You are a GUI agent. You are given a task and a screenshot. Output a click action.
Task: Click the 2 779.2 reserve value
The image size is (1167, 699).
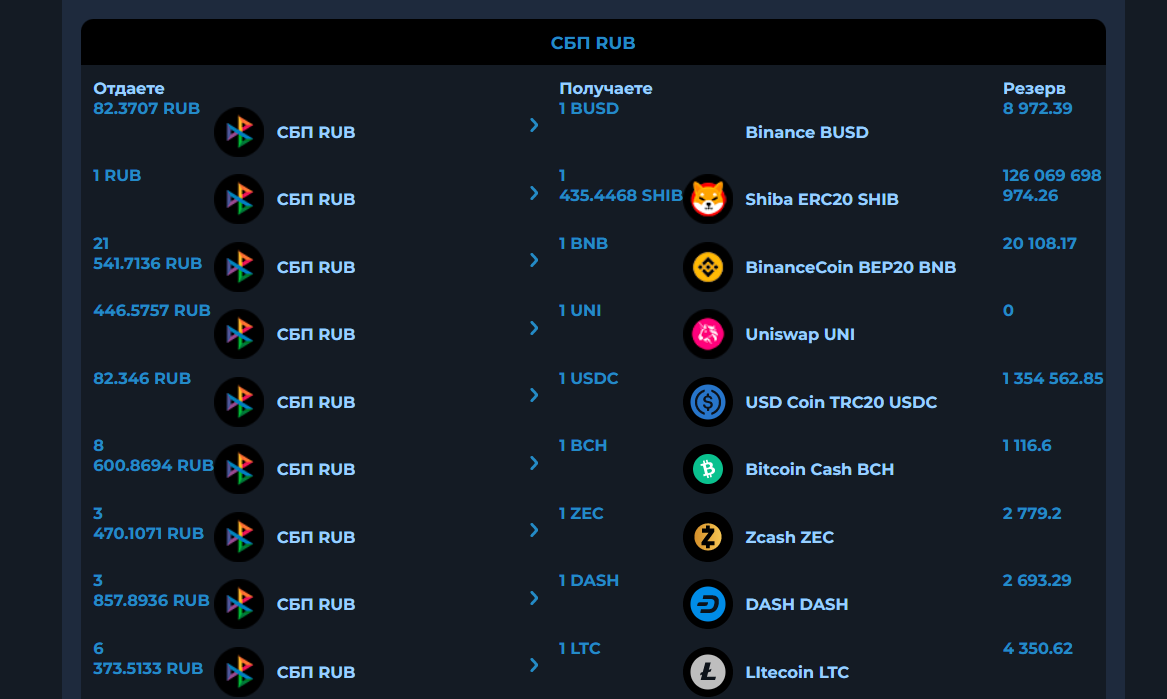pyautogui.click(x=1032, y=513)
